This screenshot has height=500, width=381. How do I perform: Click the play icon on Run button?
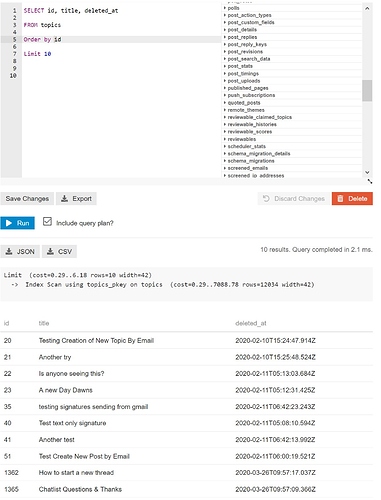tap(9, 223)
